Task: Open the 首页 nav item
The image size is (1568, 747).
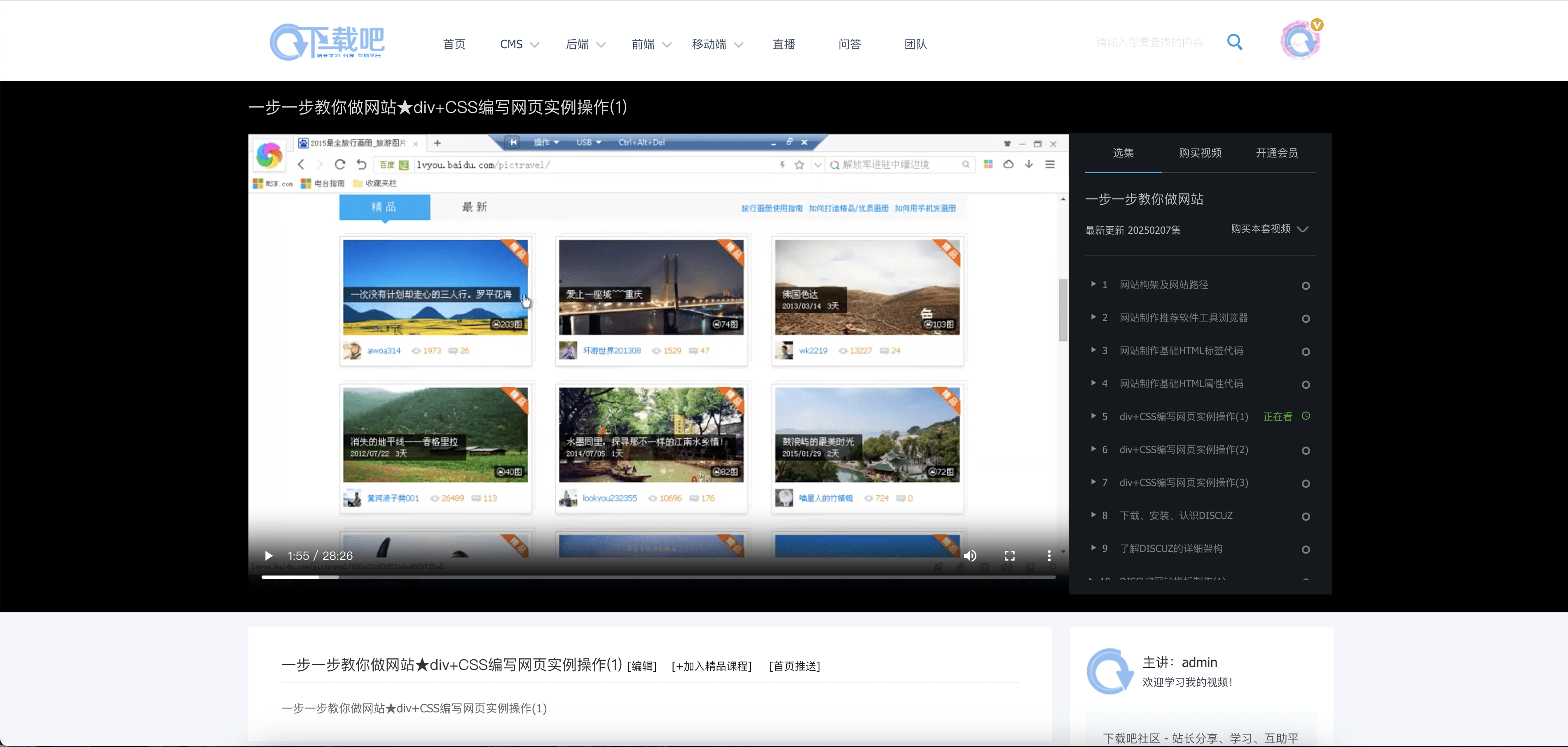Action: (x=454, y=45)
